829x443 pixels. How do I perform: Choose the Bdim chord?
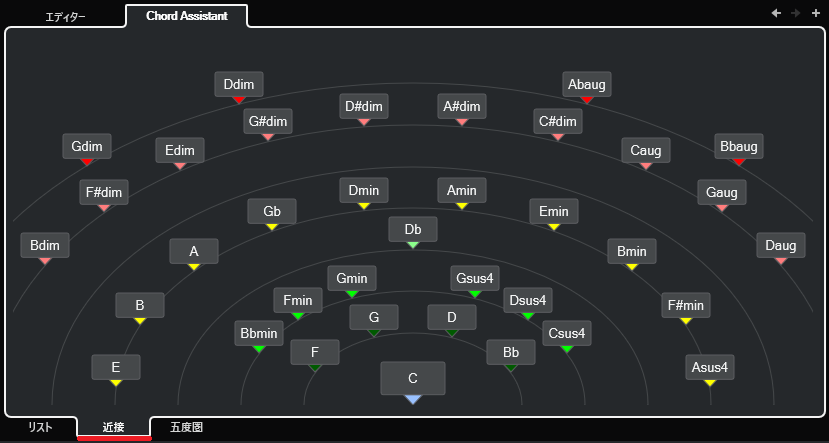[45, 245]
